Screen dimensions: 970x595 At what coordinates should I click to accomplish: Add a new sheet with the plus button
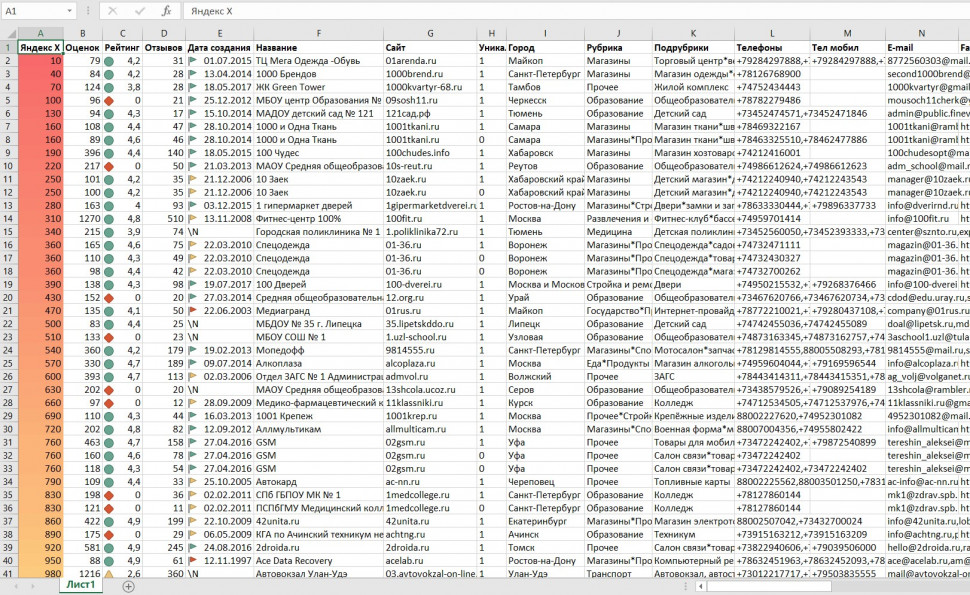pos(129,586)
